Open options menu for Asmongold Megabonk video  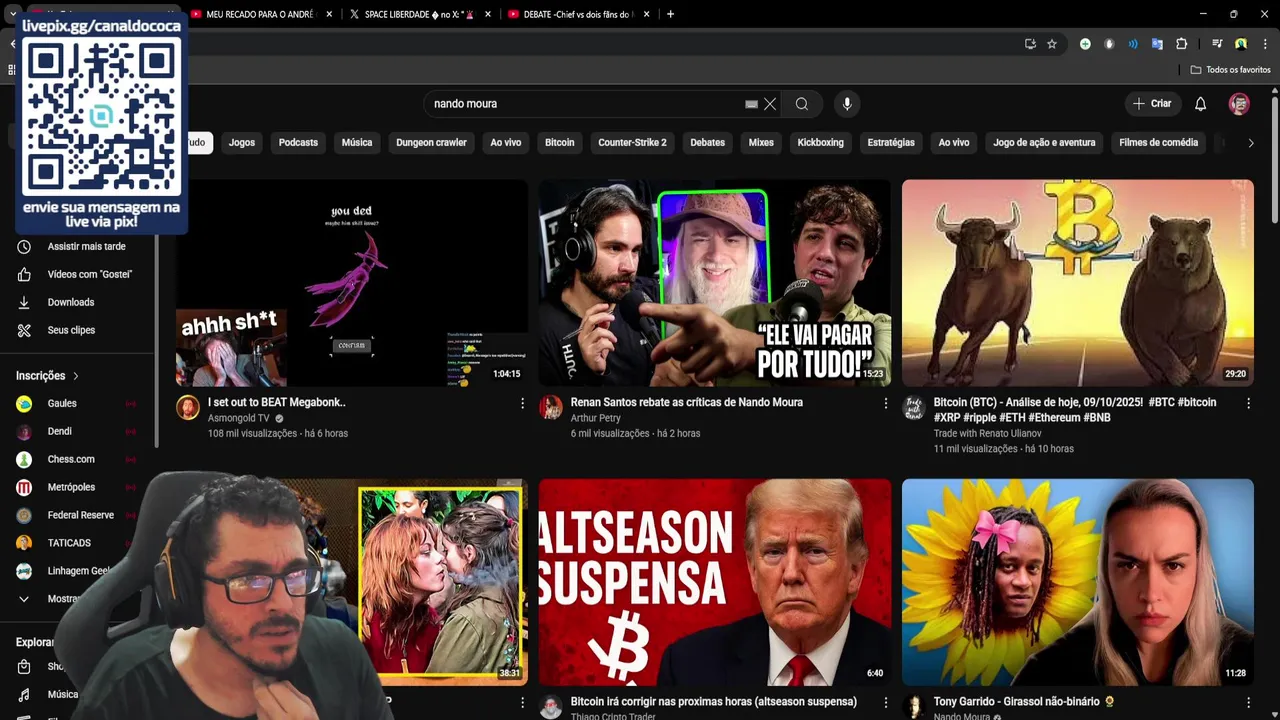(x=522, y=403)
